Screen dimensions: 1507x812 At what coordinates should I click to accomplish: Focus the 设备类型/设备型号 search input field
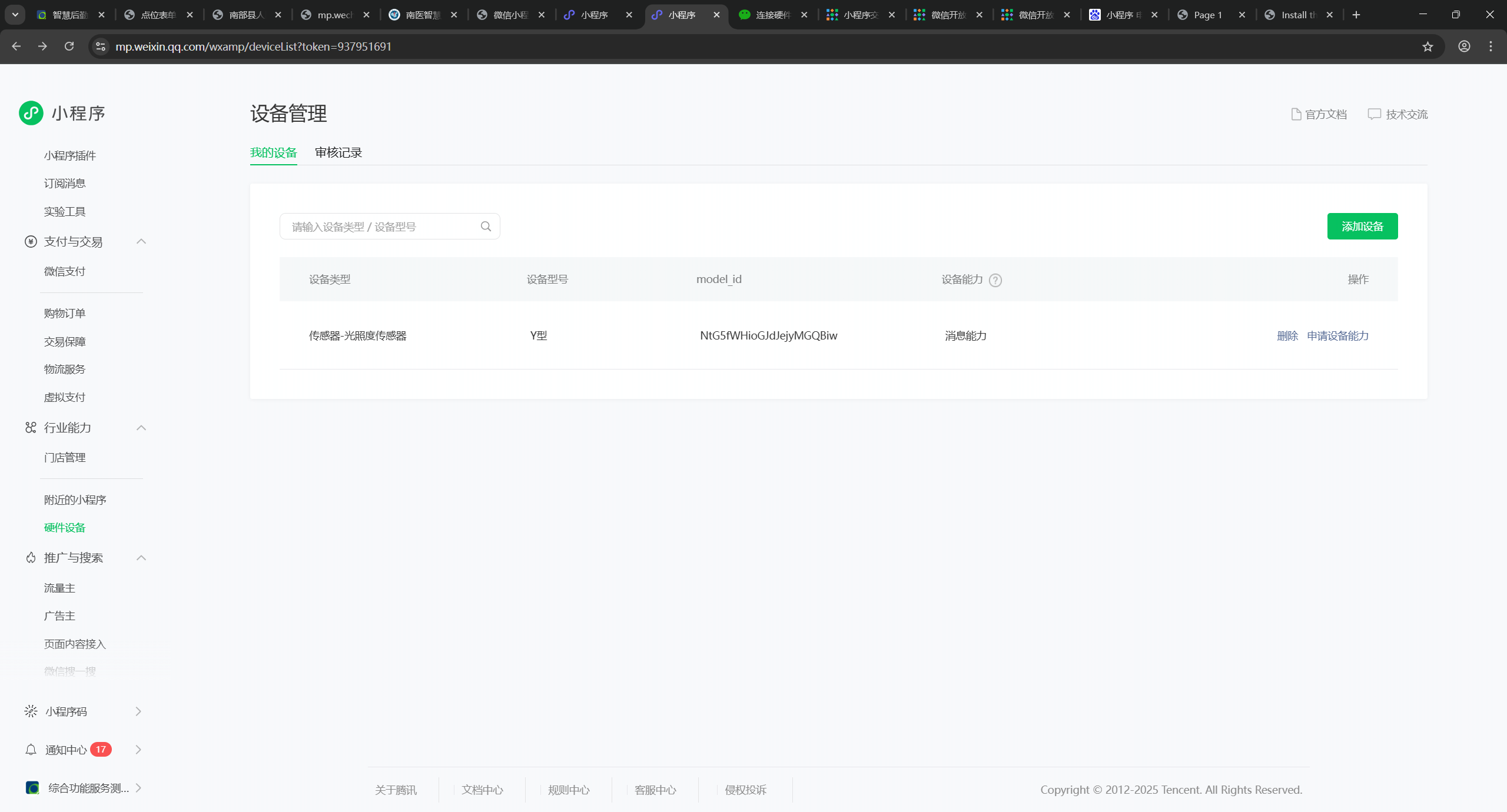tap(380, 227)
